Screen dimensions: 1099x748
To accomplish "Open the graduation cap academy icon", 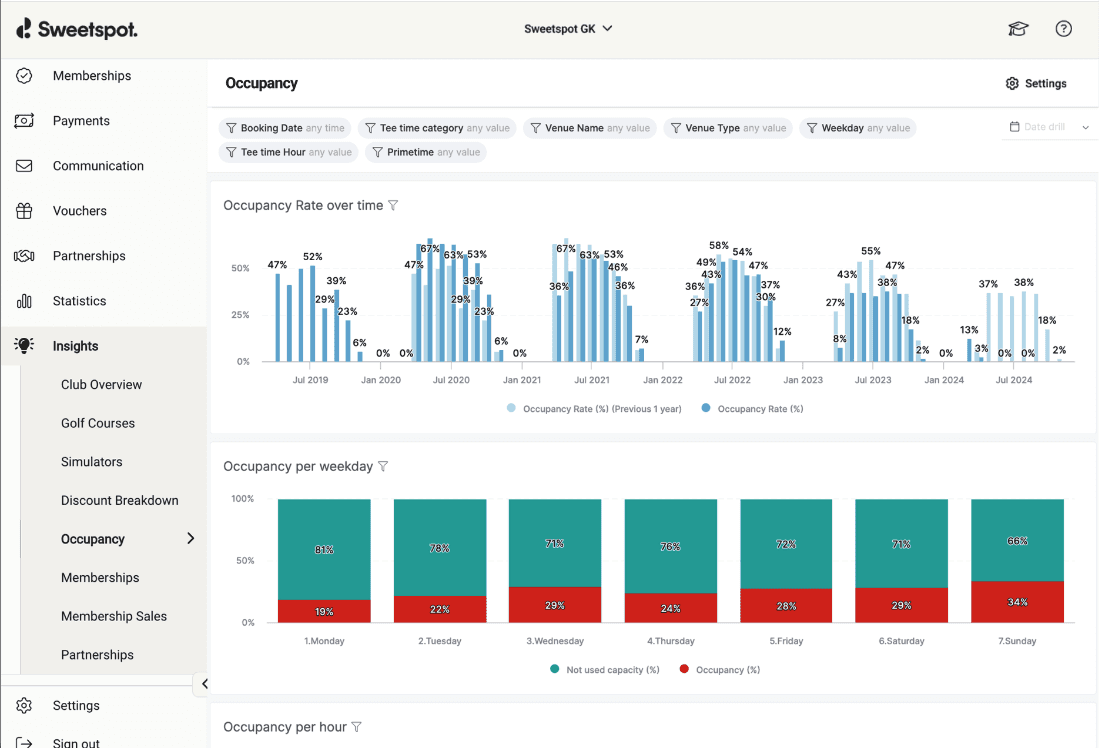I will (1018, 29).
